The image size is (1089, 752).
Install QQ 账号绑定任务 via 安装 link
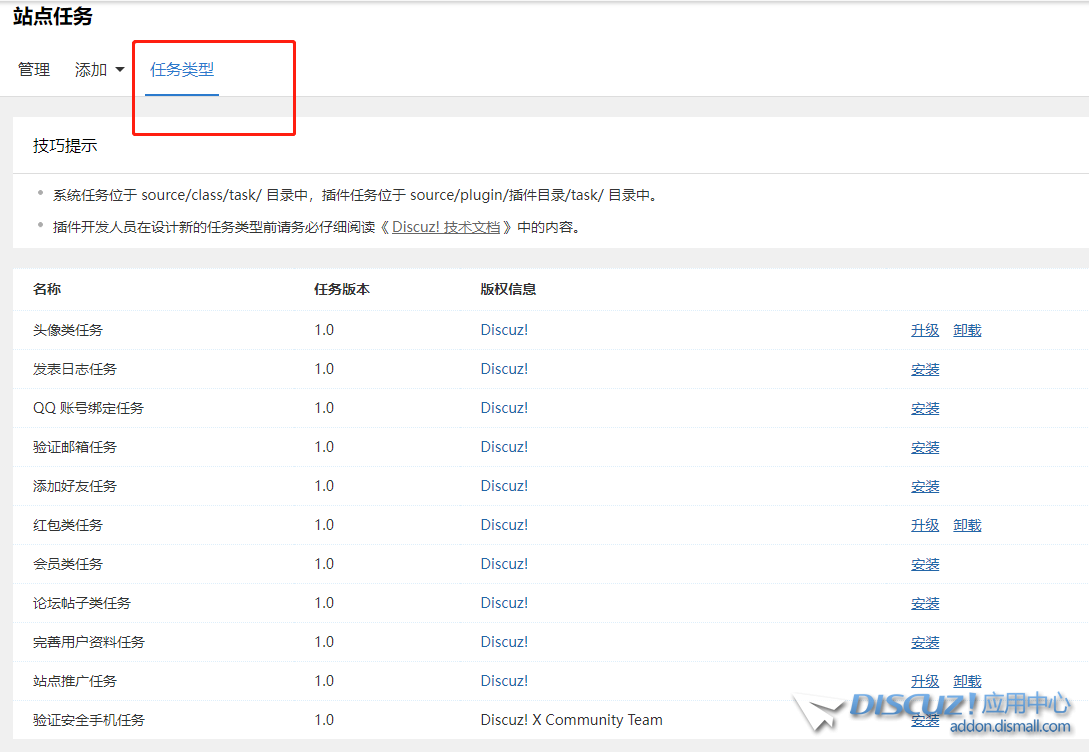(925, 407)
